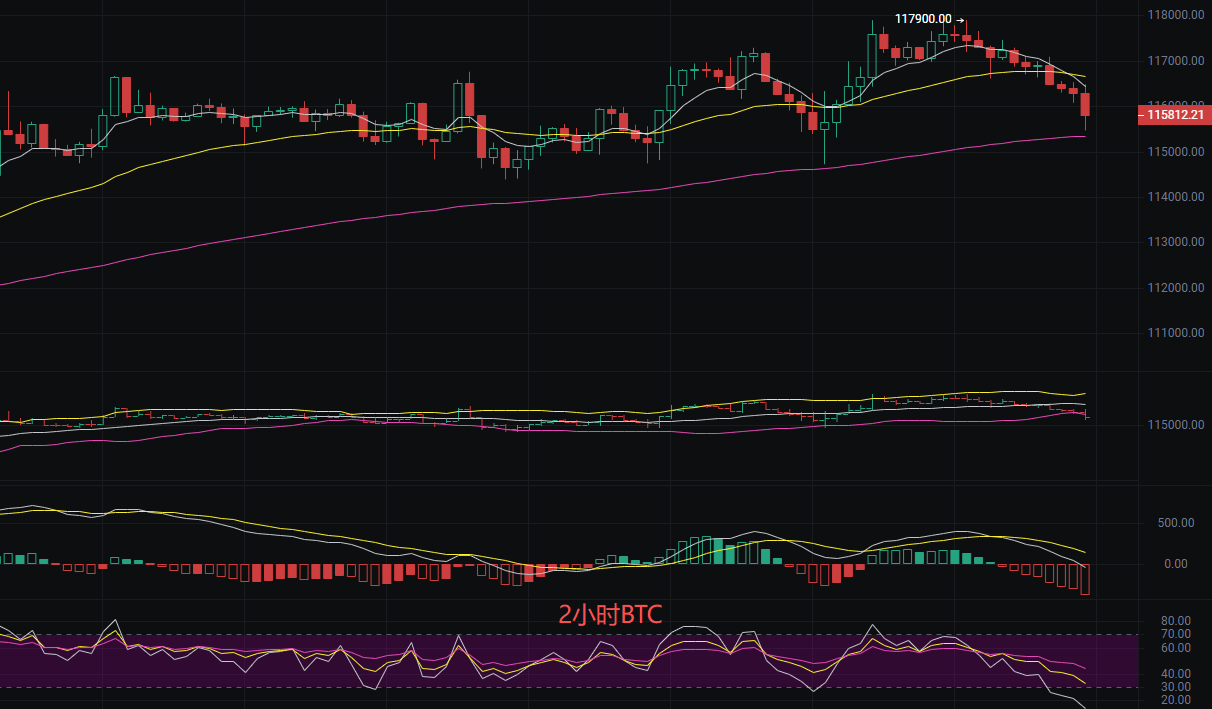Click the 117000.00 price axis label
Image resolution: width=1212 pixels, height=709 pixels.
point(1174,61)
